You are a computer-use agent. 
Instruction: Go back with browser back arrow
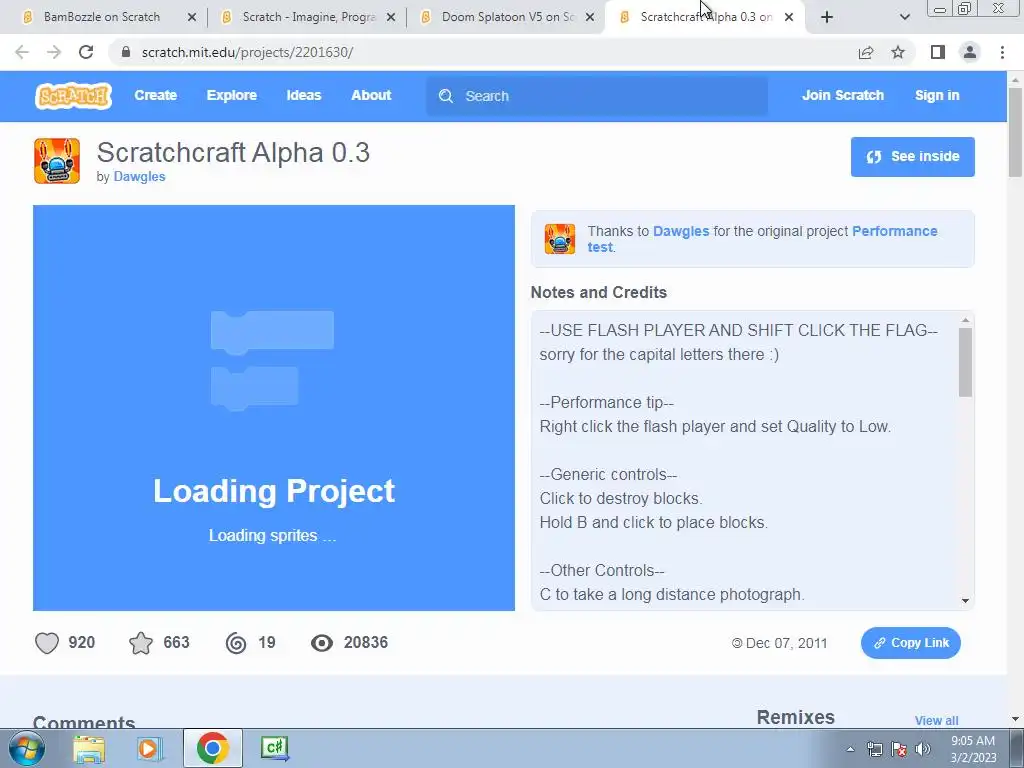pyautogui.click(x=22, y=52)
